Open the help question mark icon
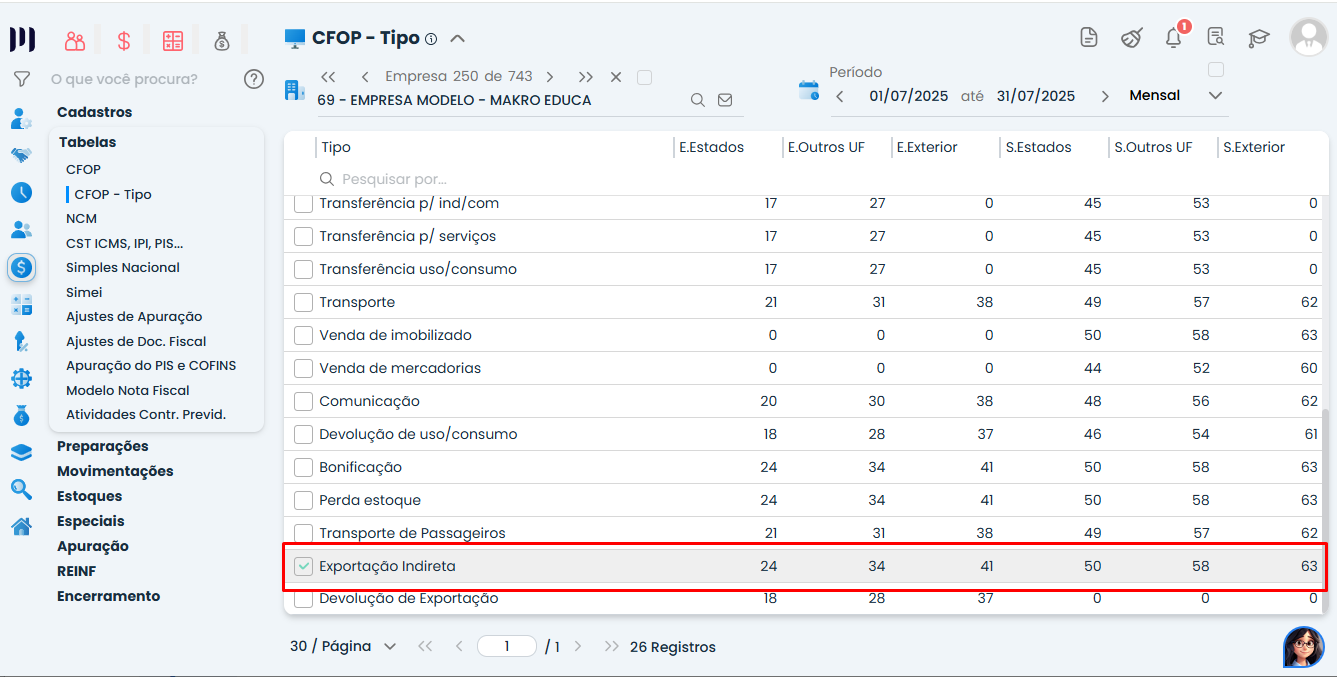Image resolution: width=1337 pixels, height=677 pixels. [x=254, y=78]
